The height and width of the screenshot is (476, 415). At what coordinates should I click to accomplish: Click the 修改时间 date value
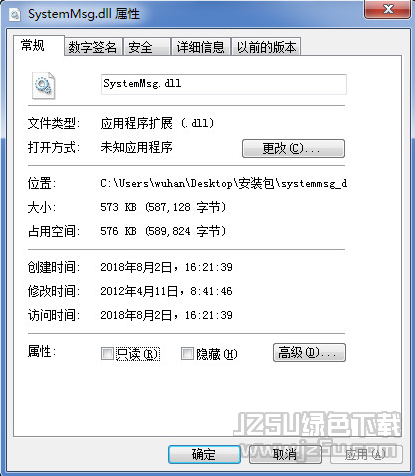(x=166, y=291)
